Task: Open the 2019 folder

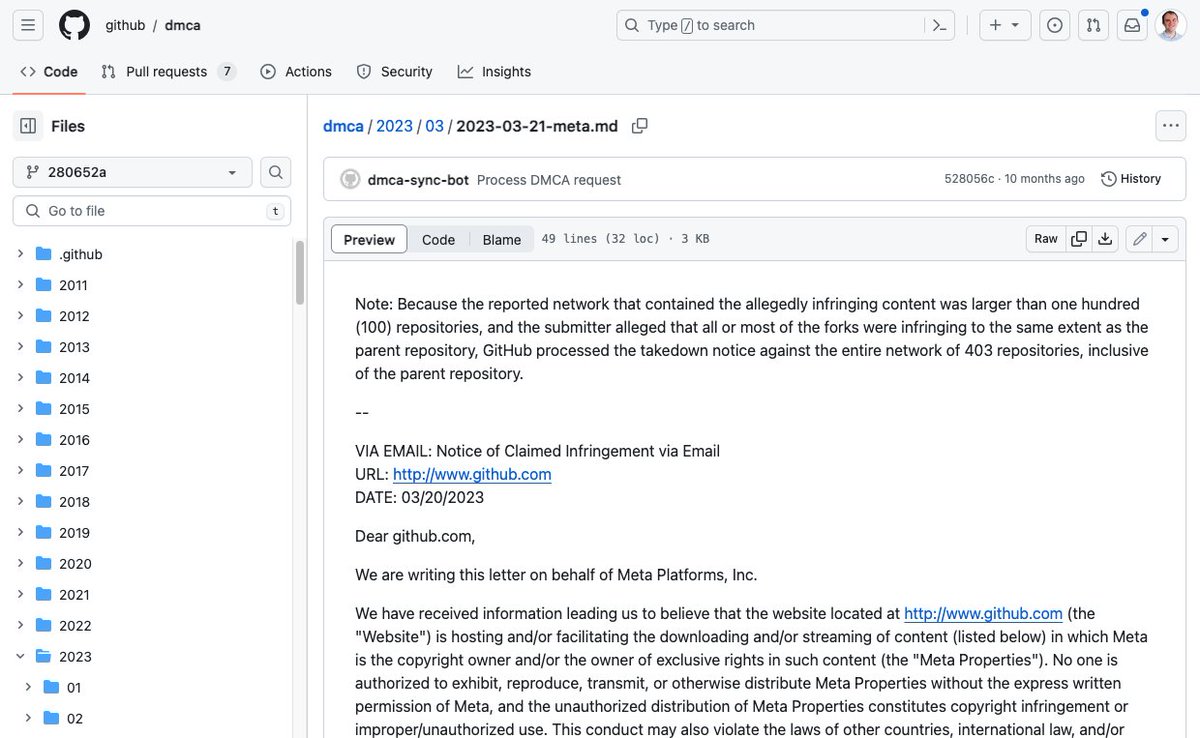Action: pyautogui.click(x=74, y=533)
